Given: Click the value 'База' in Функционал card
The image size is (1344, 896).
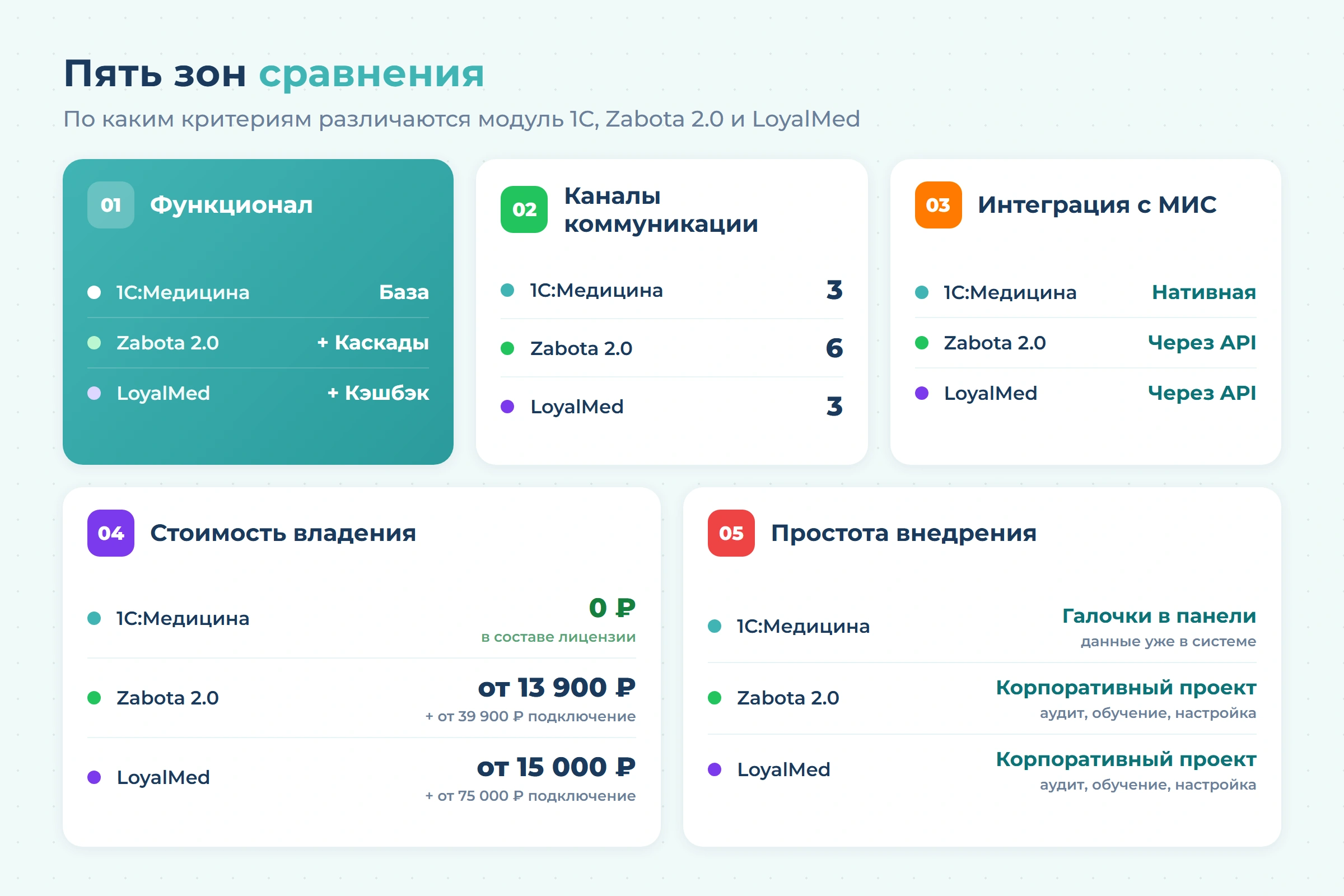Looking at the screenshot, I should pos(404,292).
